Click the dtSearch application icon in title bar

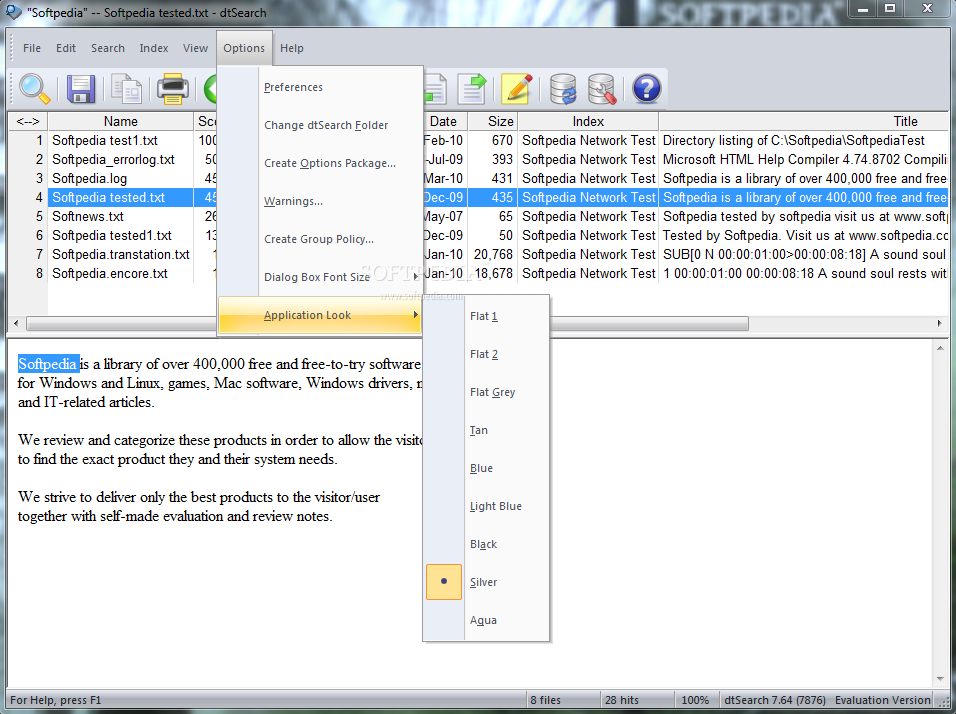click(x=12, y=12)
